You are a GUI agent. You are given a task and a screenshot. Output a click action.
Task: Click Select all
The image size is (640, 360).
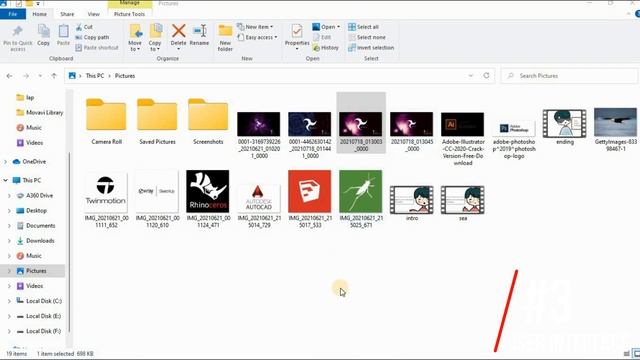[x=363, y=27]
